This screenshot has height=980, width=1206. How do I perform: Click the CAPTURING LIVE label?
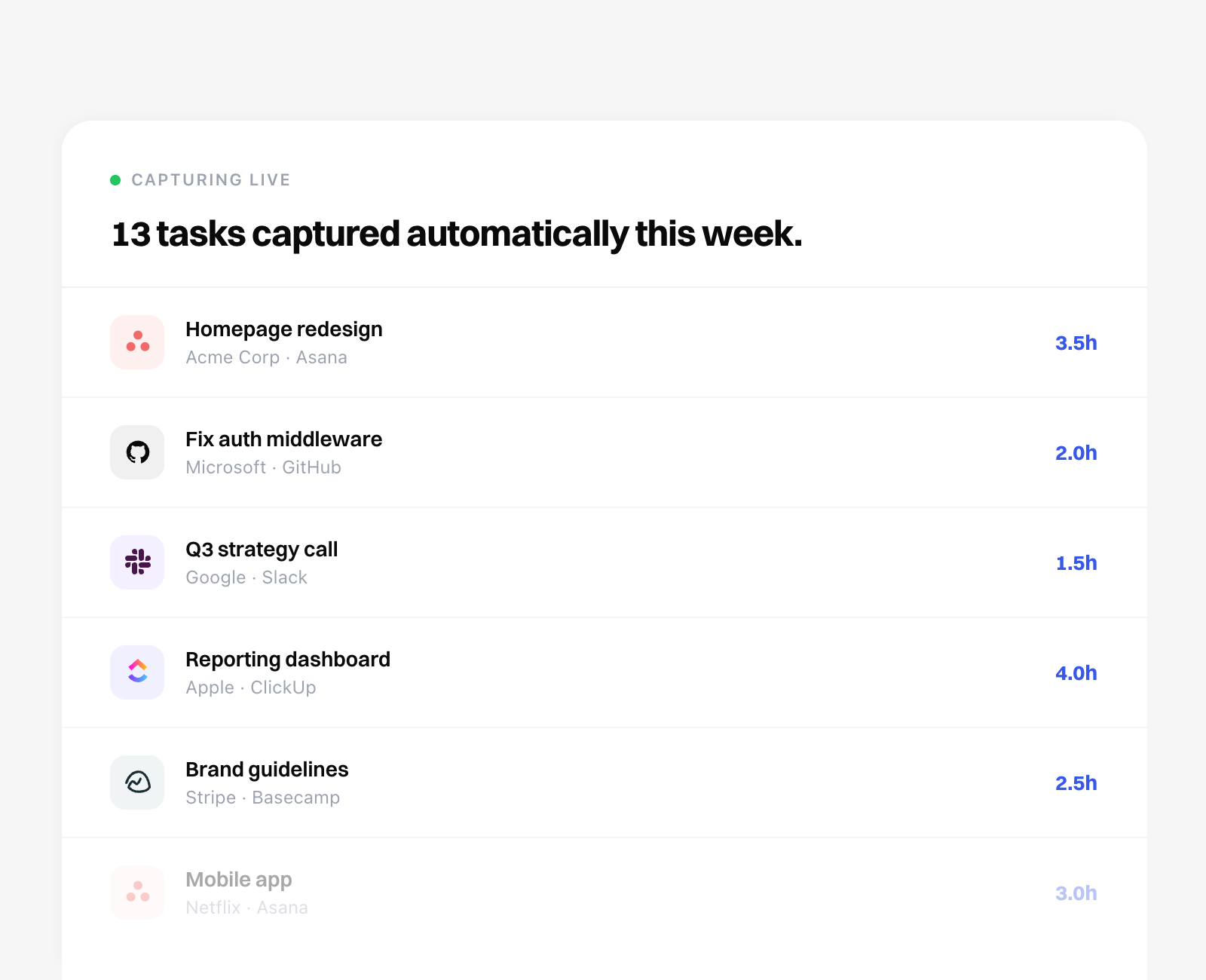[x=211, y=179]
